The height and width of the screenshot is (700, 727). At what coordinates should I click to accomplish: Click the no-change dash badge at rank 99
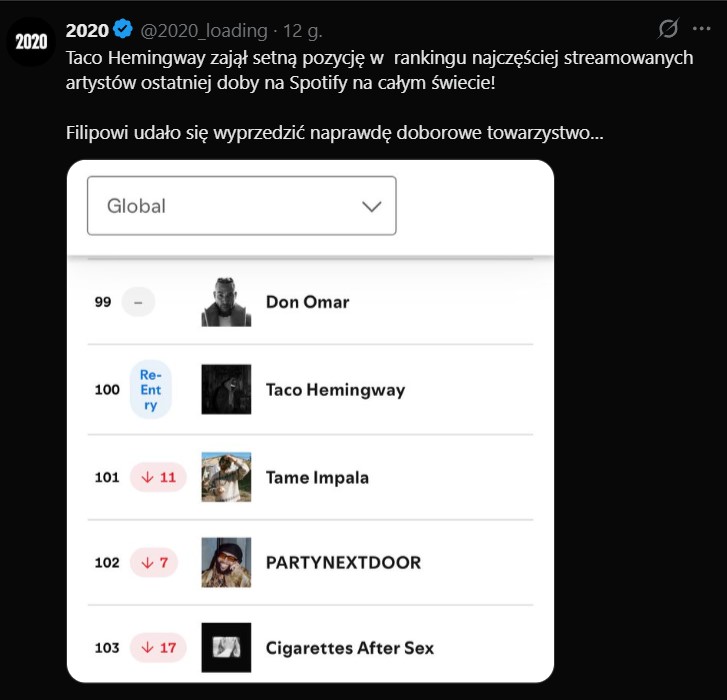[138, 301]
